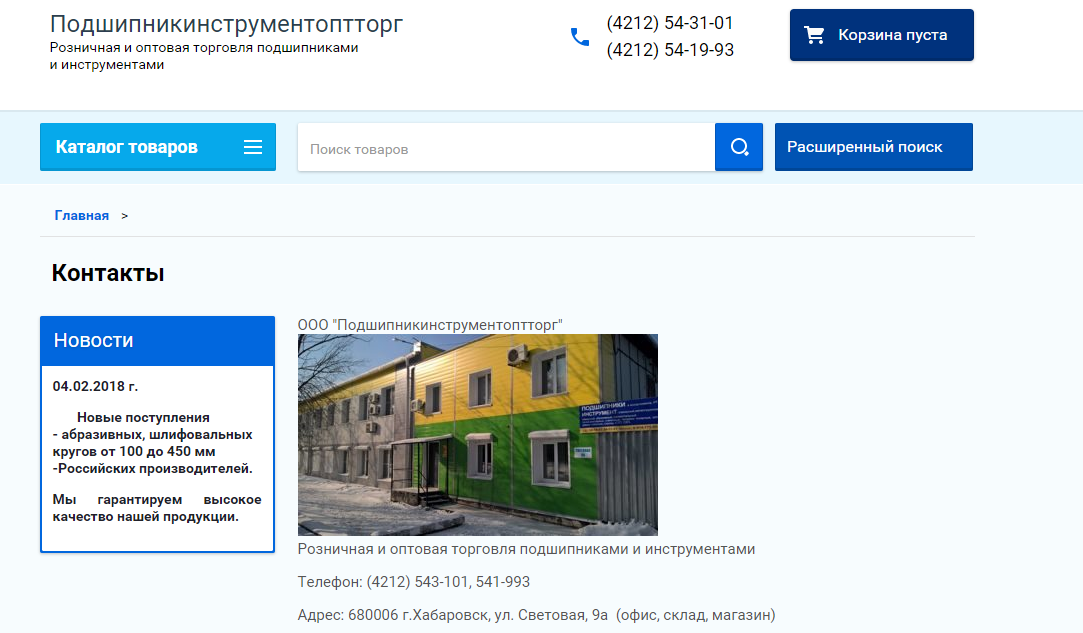Click the building photo
The height and width of the screenshot is (633, 1083).
477,435
